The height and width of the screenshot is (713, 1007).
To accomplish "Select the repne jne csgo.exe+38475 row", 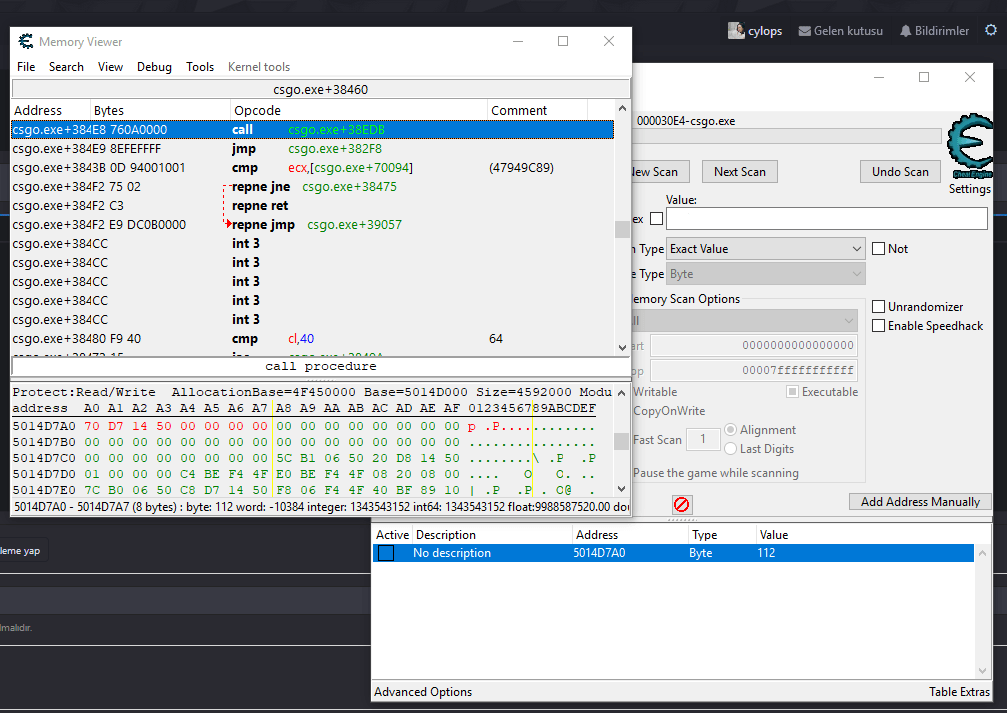I will pyautogui.click(x=313, y=187).
